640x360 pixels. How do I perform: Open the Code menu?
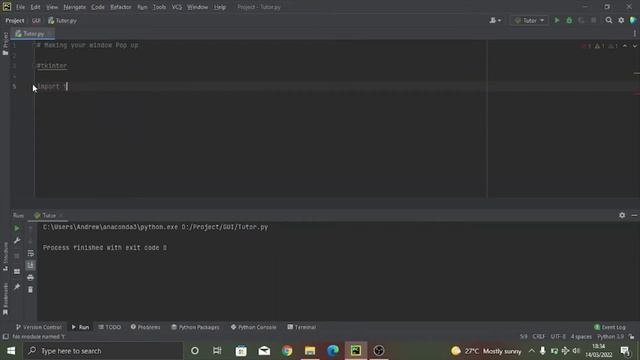point(98,7)
